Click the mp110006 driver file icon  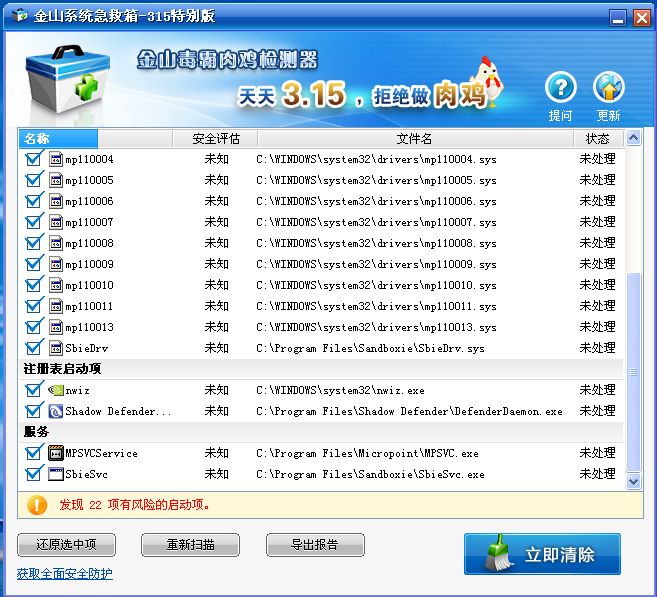(56, 201)
